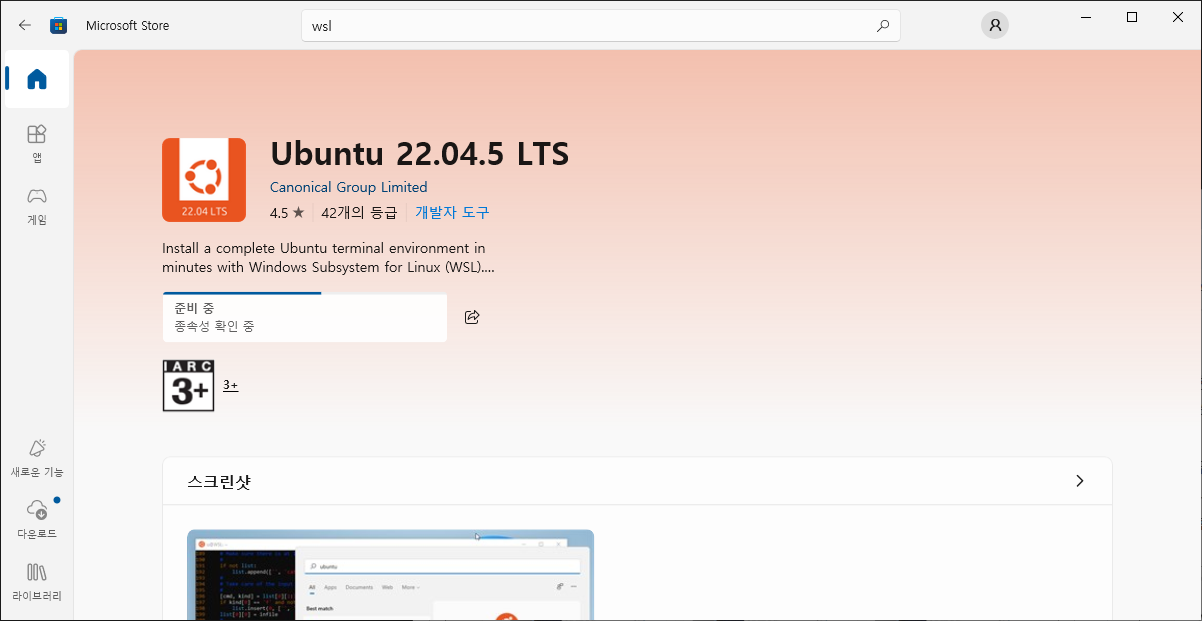The image size is (1202, 621).
Task: Click the Ubuntu 22.04 LTS app logo
Action: pos(204,180)
